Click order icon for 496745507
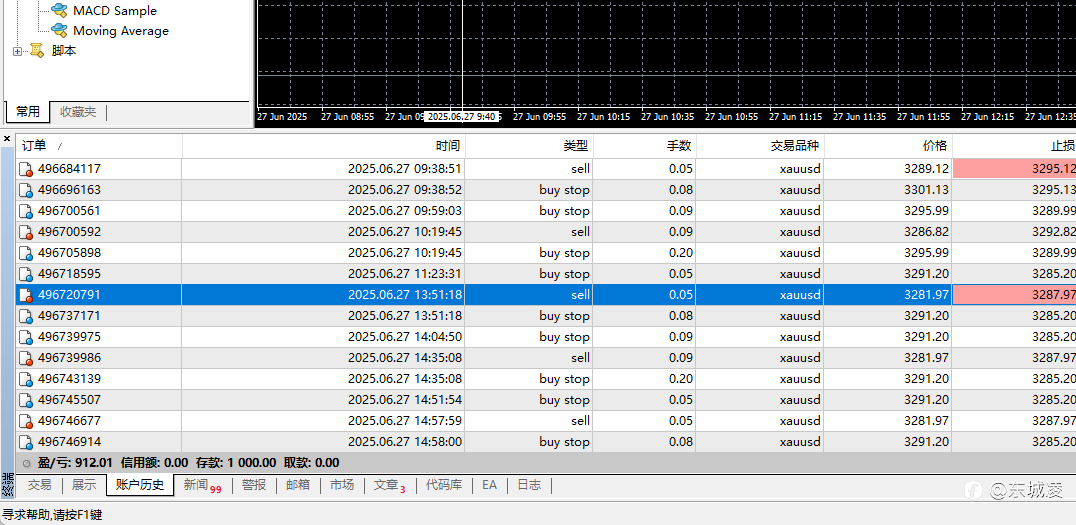 26,400
